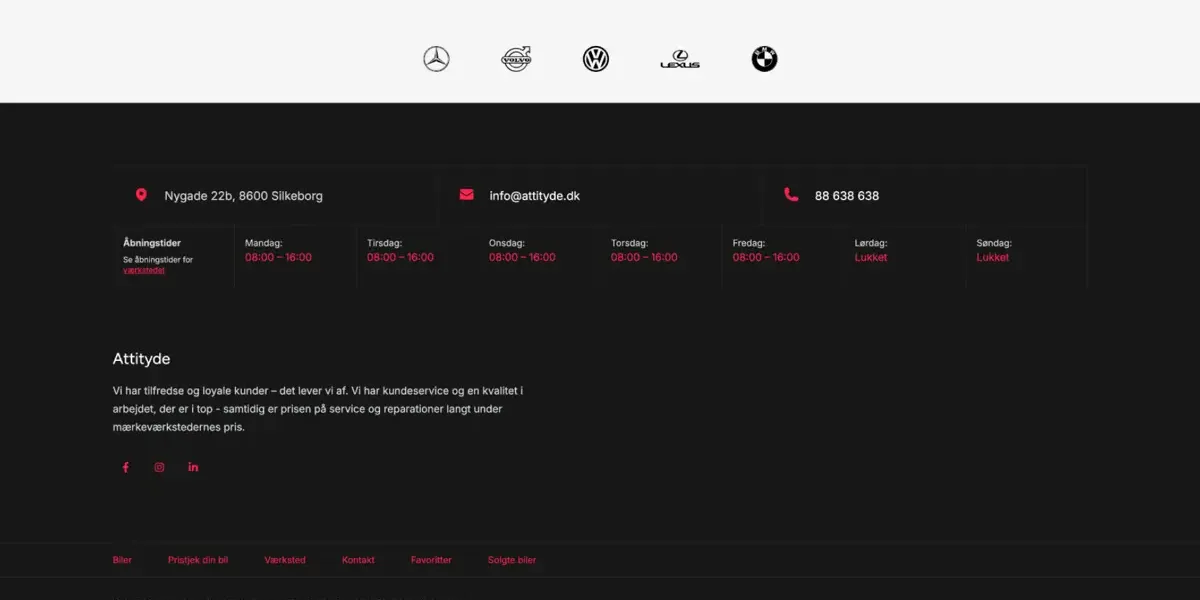Screen dimensions: 1200x600
Task: Click the map pin location icon
Action: click(x=141, y=195)
